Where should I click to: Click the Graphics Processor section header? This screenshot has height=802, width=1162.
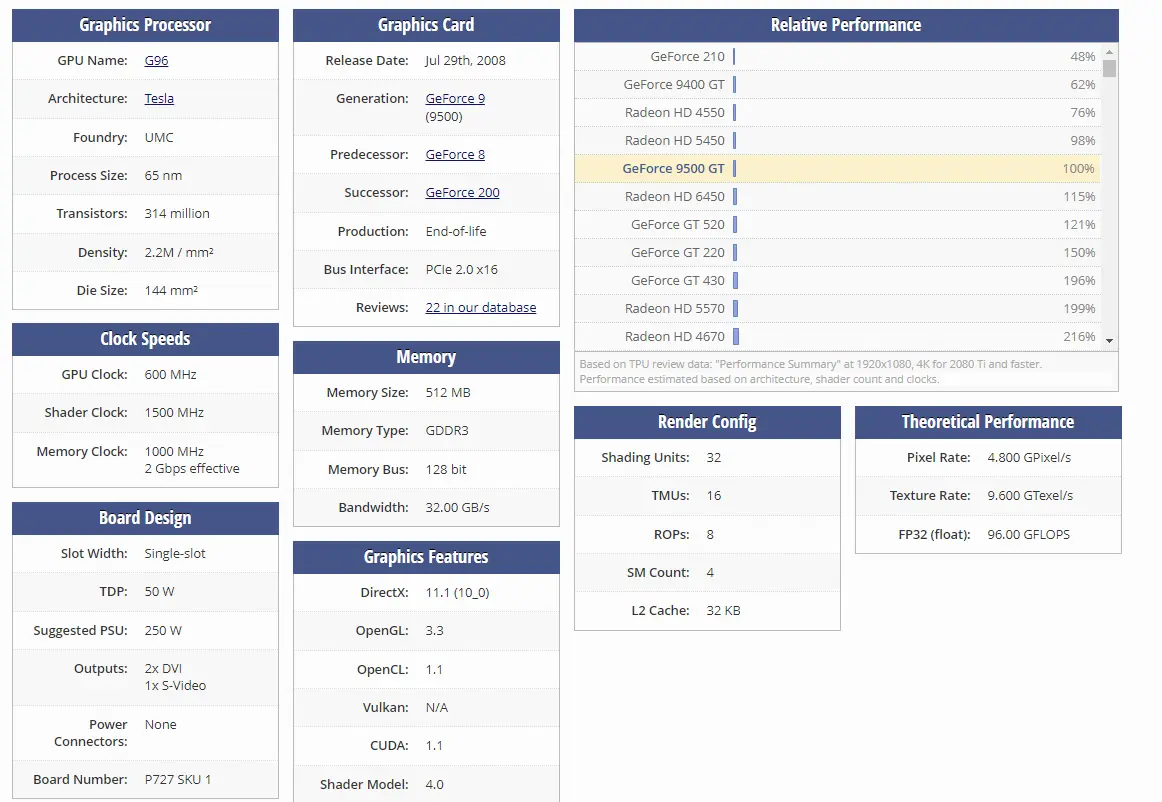click(x=145, y=25)
